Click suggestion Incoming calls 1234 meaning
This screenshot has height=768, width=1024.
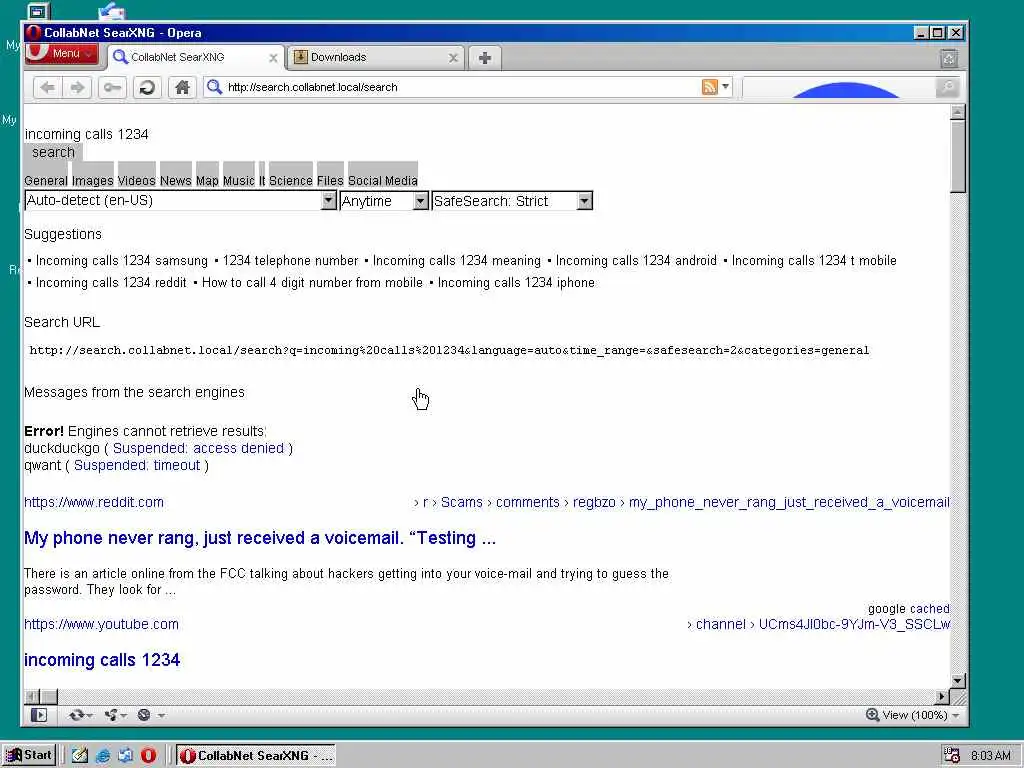tap(456, 261)
